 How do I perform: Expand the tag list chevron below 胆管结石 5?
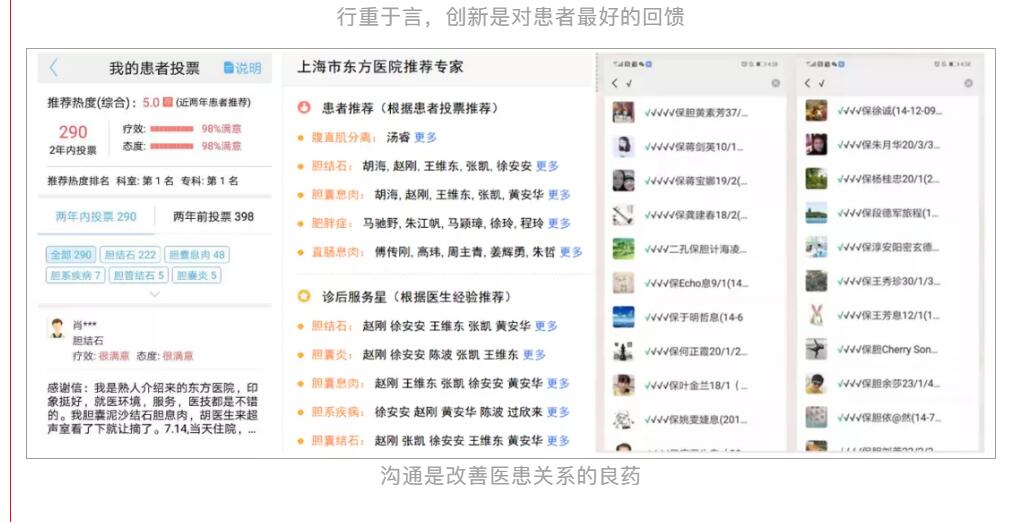point(154,294)
